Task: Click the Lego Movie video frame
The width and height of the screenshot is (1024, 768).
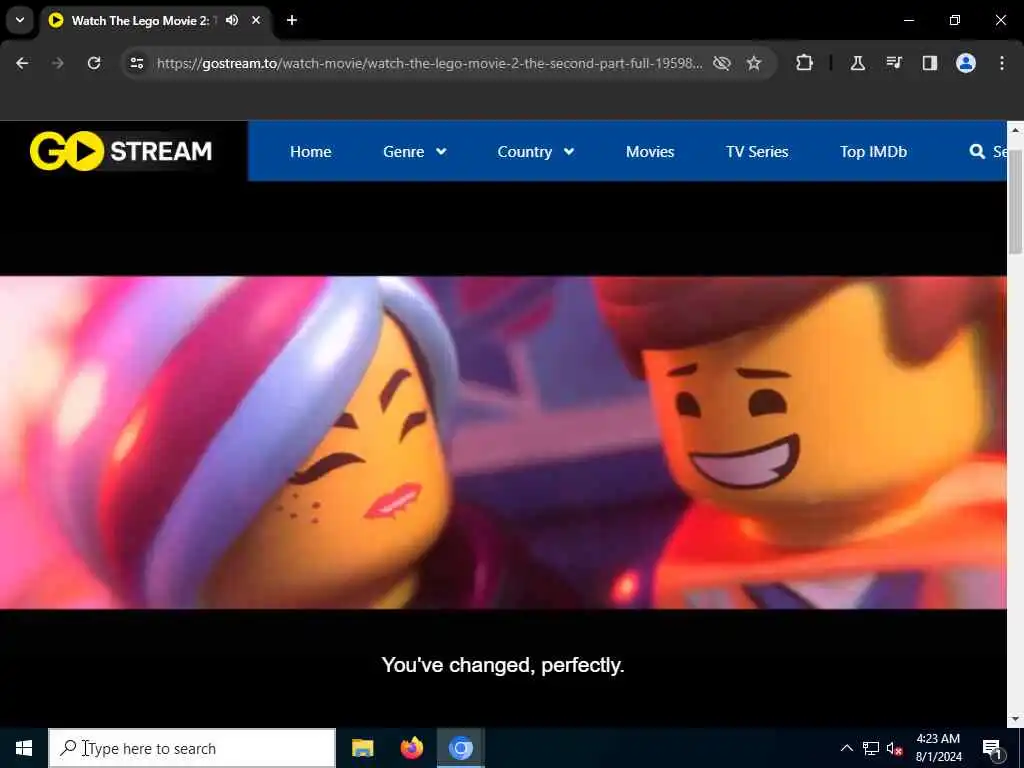Action: [x=503, y=443]
